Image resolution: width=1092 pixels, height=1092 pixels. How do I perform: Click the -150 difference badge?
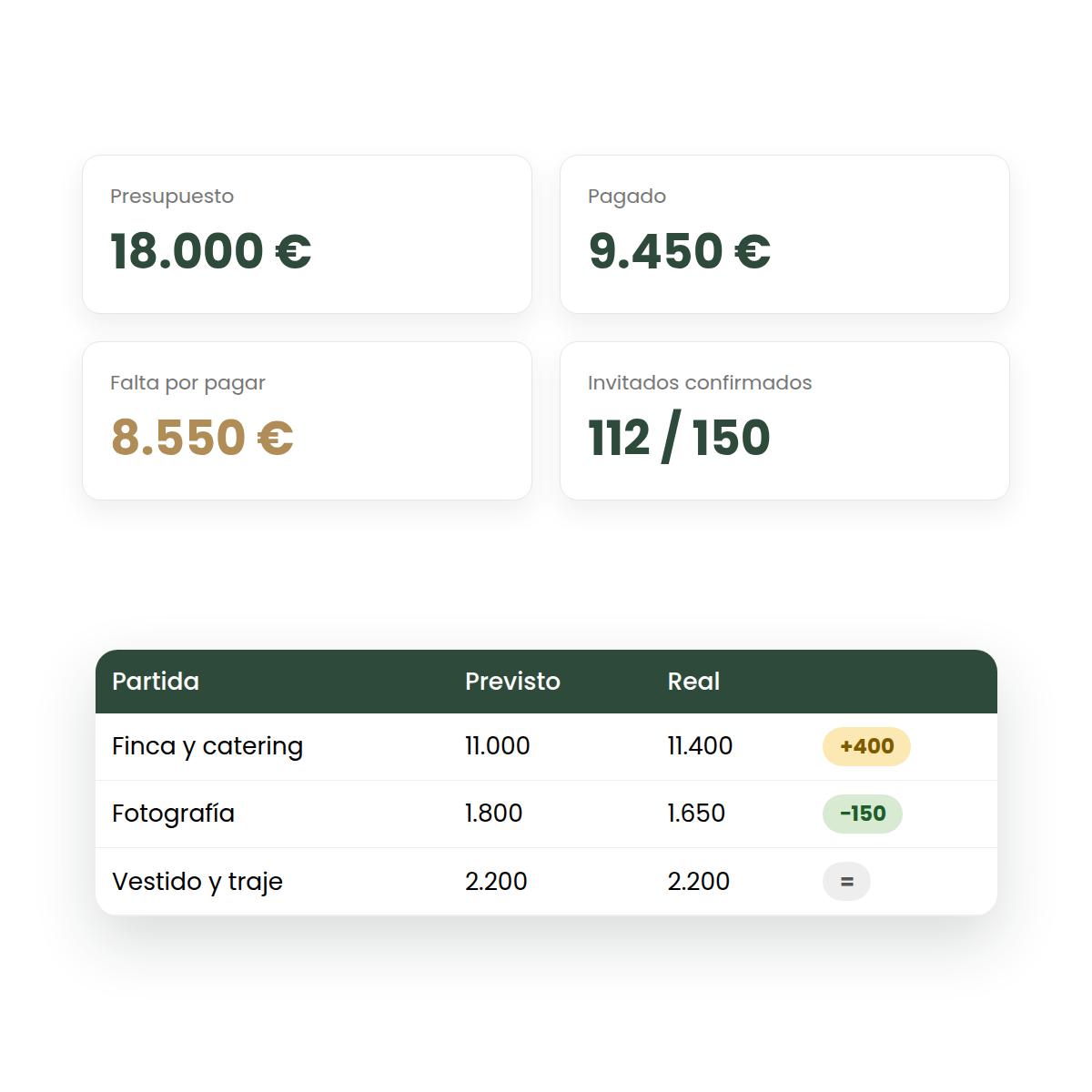pyautogui.click(x=863, y=814)
